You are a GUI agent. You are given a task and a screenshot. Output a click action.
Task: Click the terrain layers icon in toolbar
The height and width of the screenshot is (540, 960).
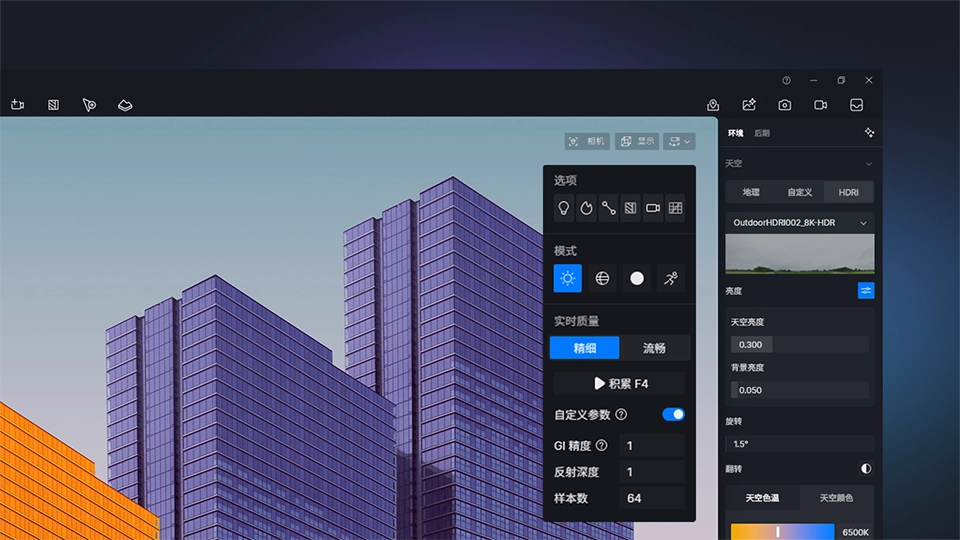click(x=125, y=105)
